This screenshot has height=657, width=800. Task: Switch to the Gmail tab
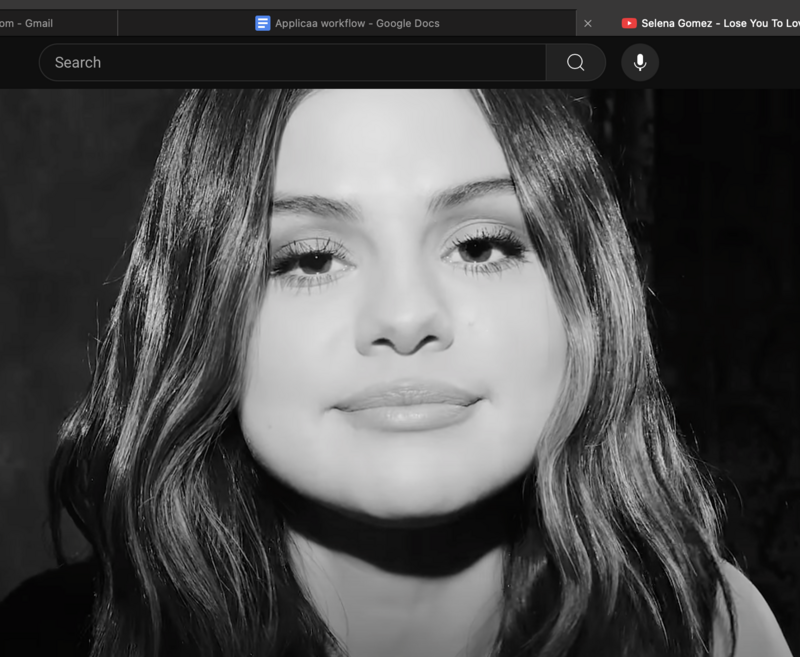click(40, 23)
